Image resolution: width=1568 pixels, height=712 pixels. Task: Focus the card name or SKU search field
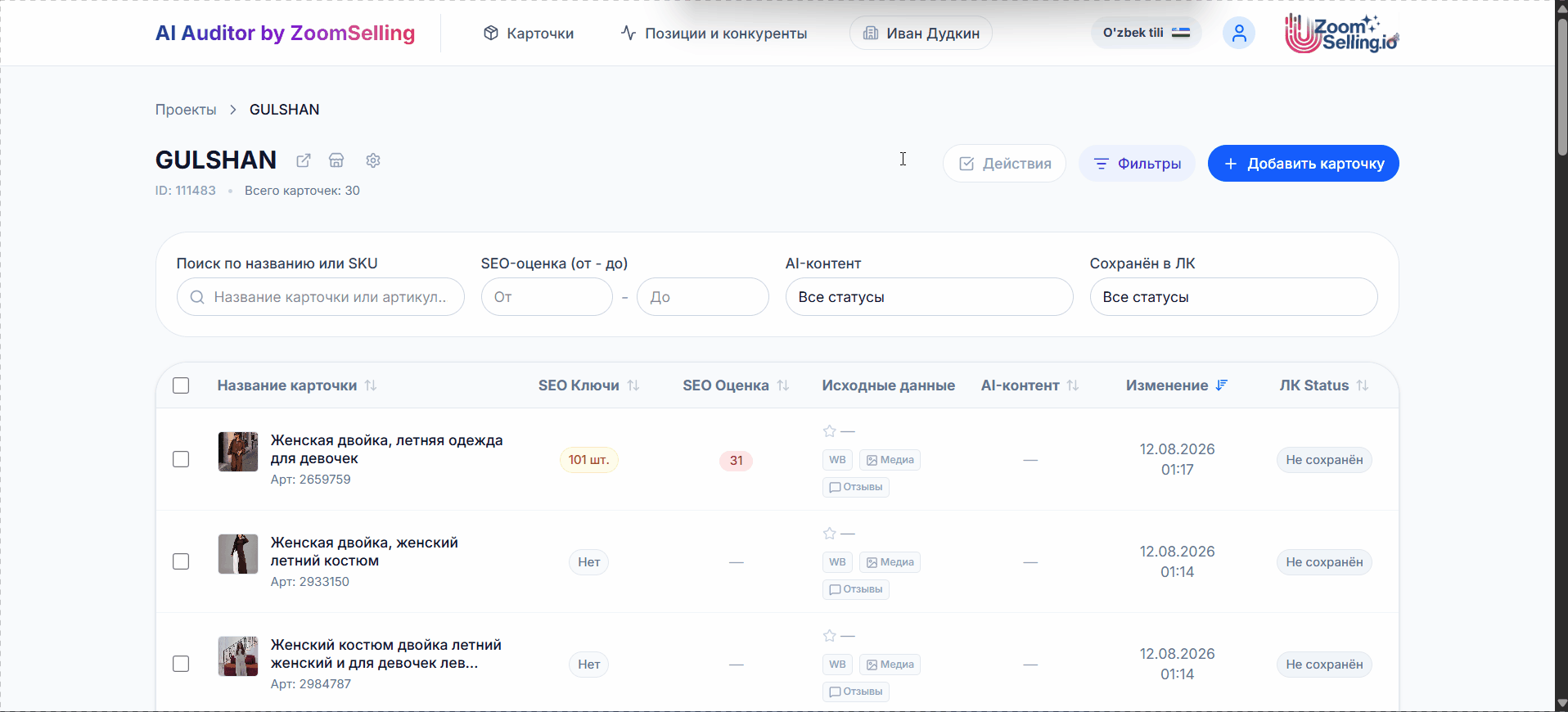click(x=320, y=297)
